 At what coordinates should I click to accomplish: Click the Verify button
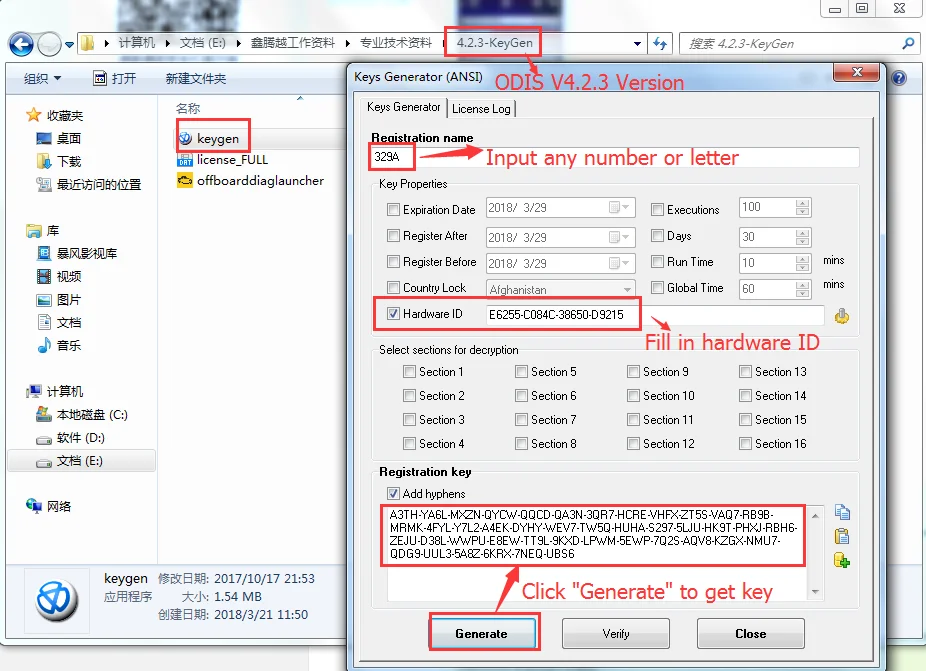pyautogui.click(x=615, y=633)
